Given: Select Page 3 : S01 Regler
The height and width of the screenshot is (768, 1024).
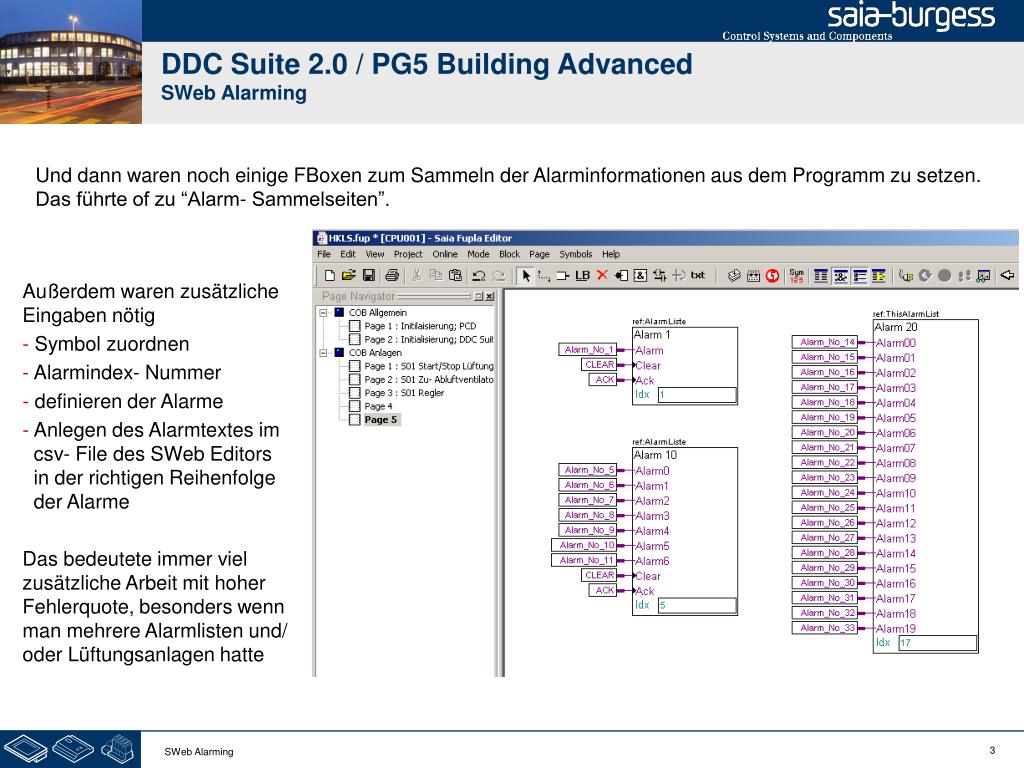Looking at the screenshot, I should pyautogui.click(x=404, y=393).
